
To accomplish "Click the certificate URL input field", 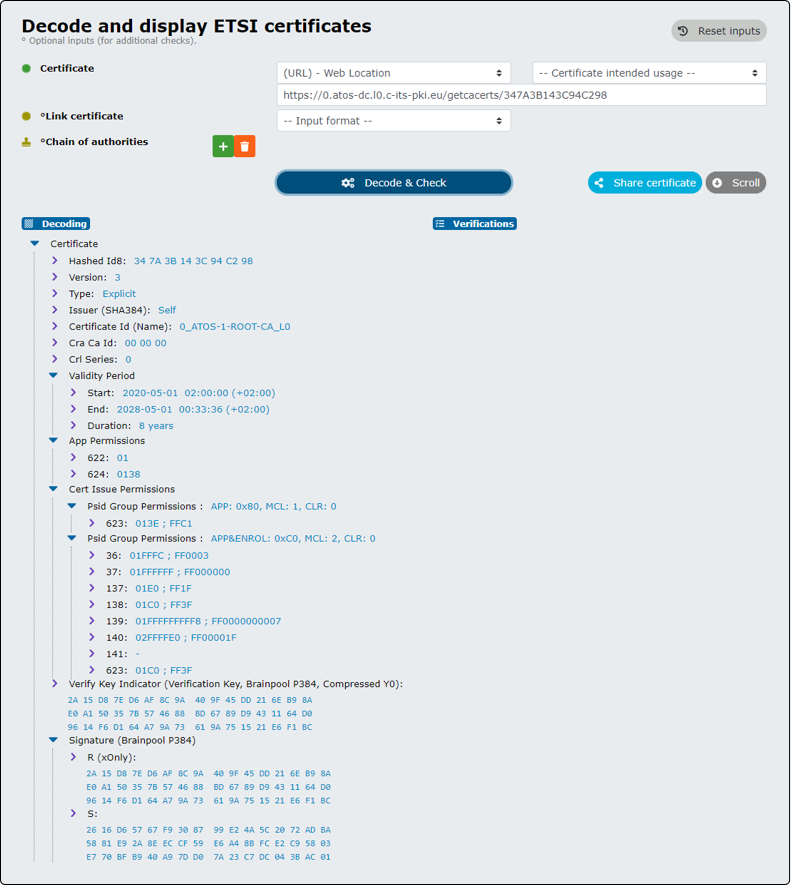I will coord(522,95).
